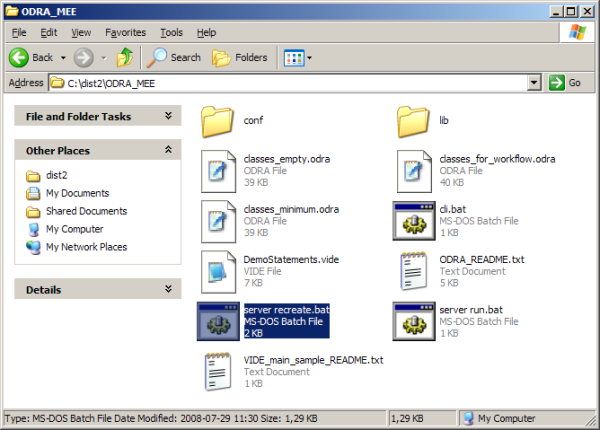Expand the File and Folder Tasks panel
600x430 pixels.
(x=168, y=116)
